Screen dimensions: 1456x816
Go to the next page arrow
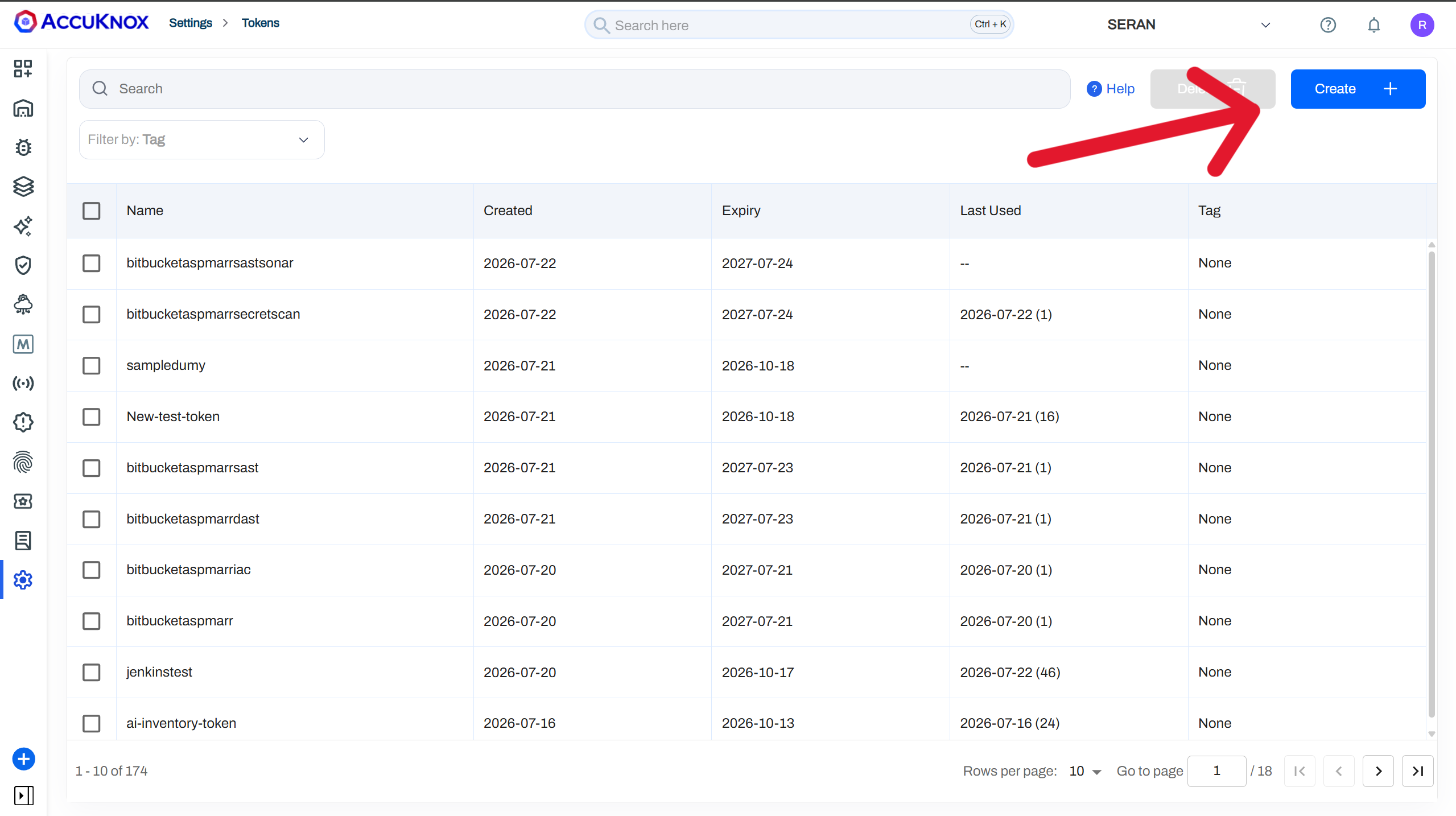pyautogui.click(x=1378, y=771)
